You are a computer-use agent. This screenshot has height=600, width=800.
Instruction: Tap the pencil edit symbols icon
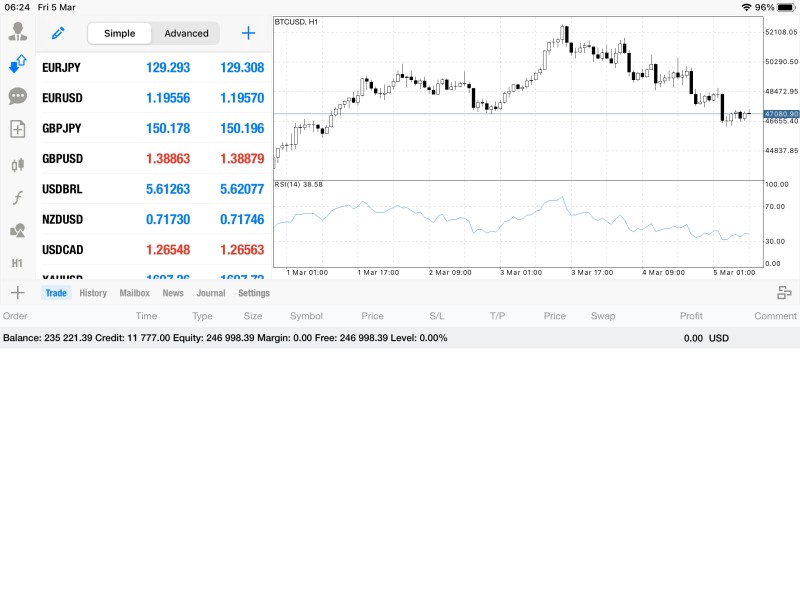click(58, 33)
